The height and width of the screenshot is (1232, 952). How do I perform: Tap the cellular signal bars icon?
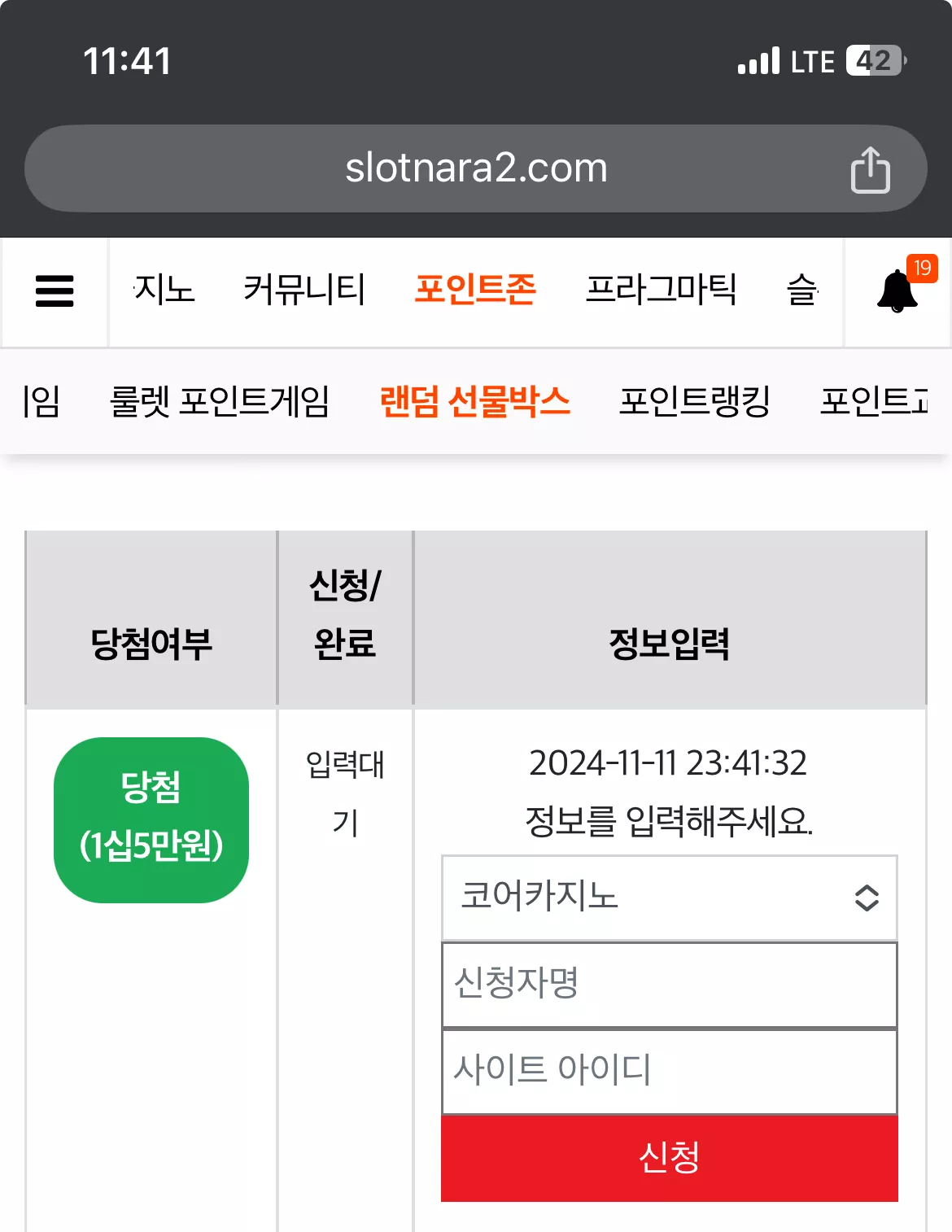[x=758, y=61]
